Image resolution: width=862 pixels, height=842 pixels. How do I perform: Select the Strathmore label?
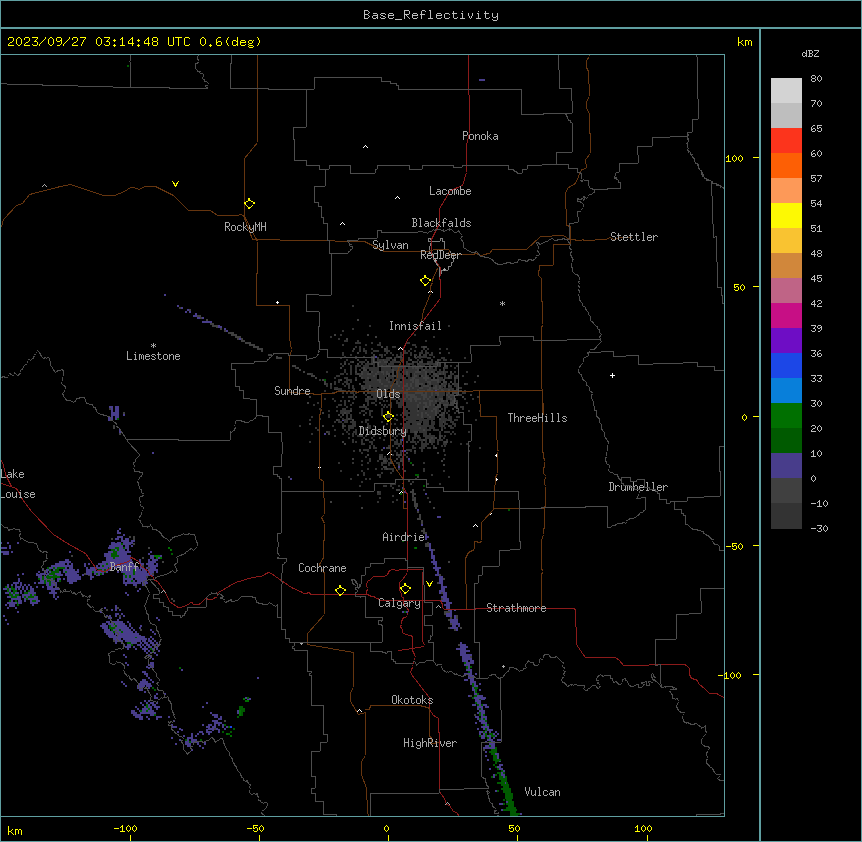[516, 608]
